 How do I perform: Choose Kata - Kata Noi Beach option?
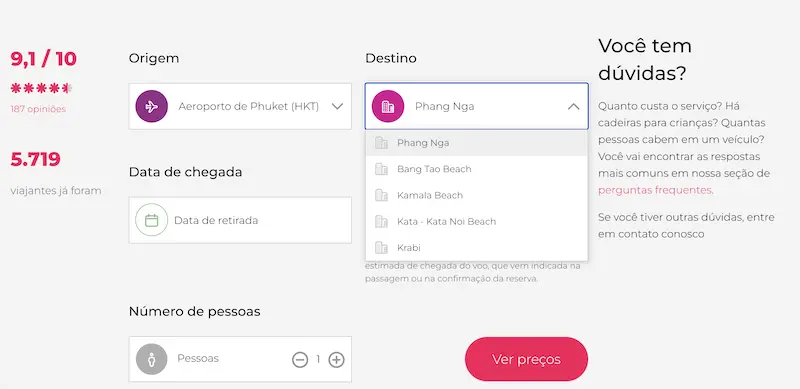[477, 222]
